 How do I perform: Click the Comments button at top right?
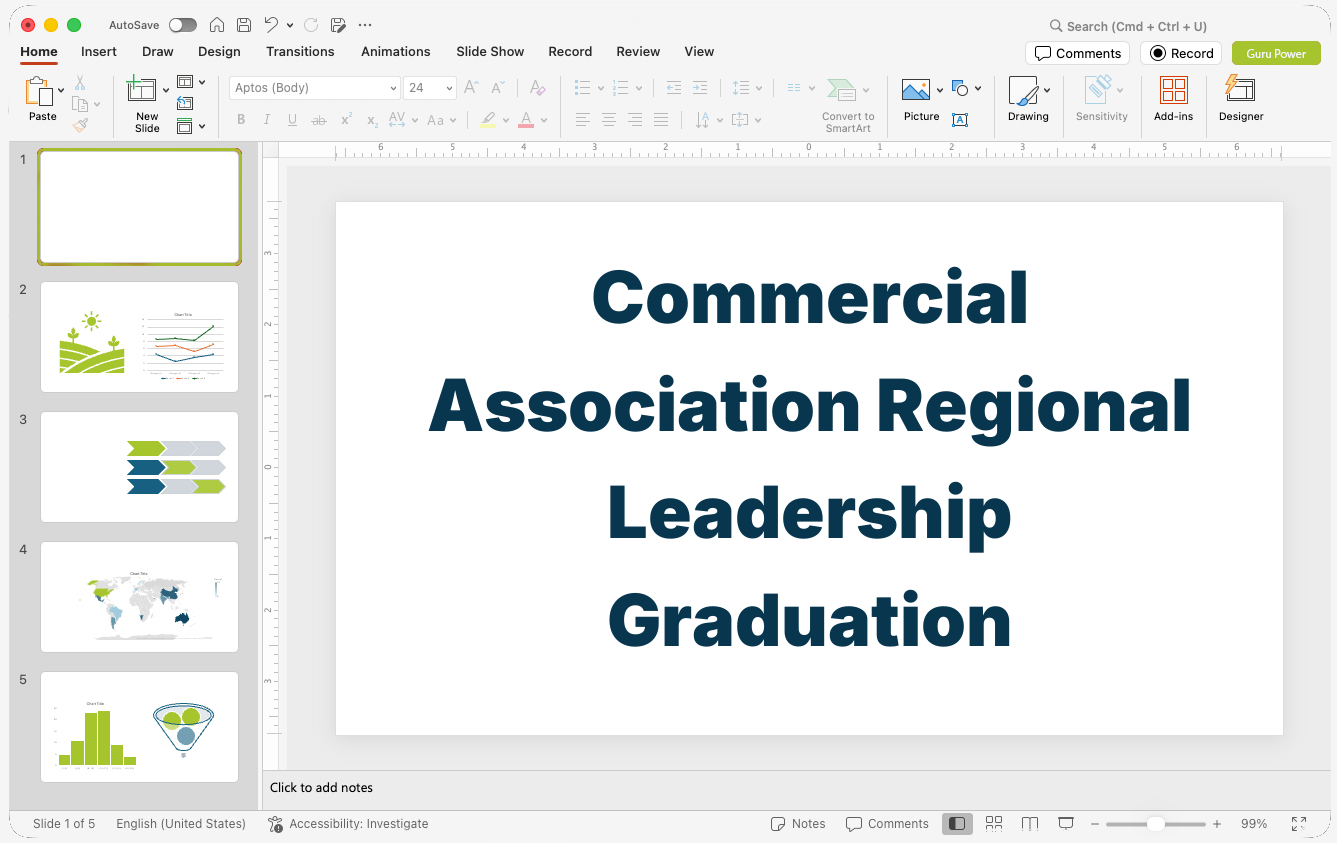(x=1077, y=53)
